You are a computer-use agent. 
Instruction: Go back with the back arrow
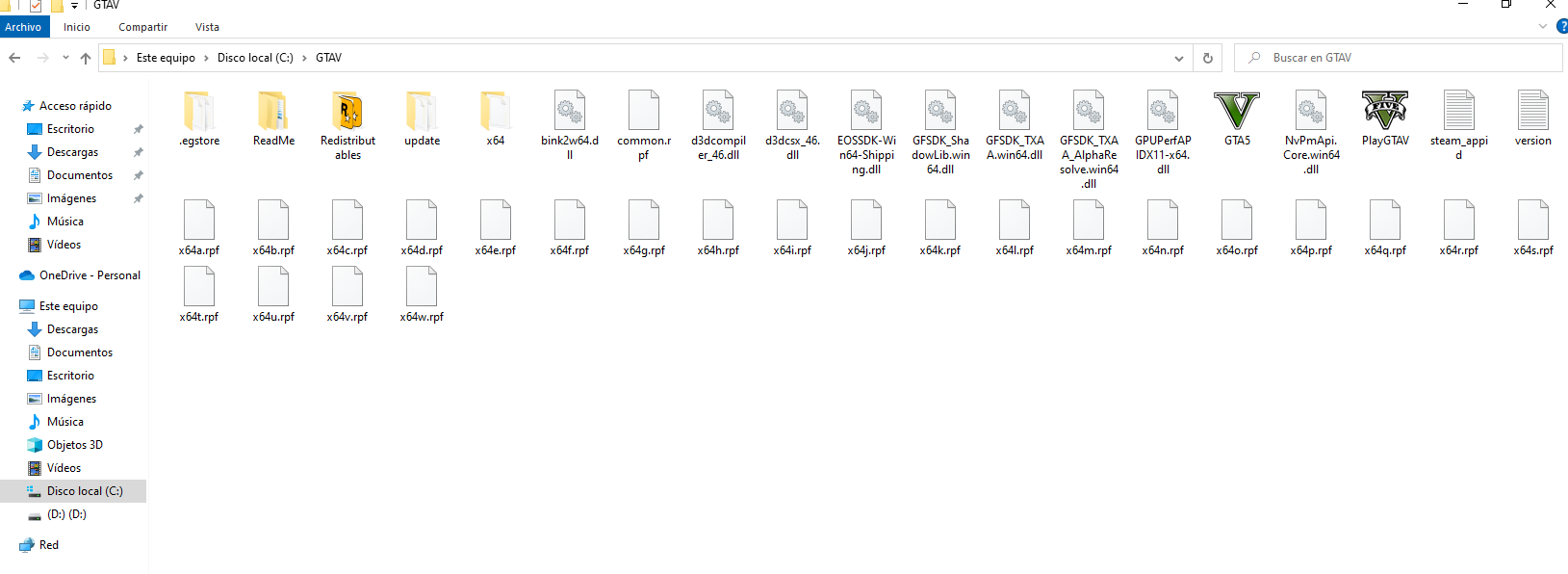click(x=14, y=58)
